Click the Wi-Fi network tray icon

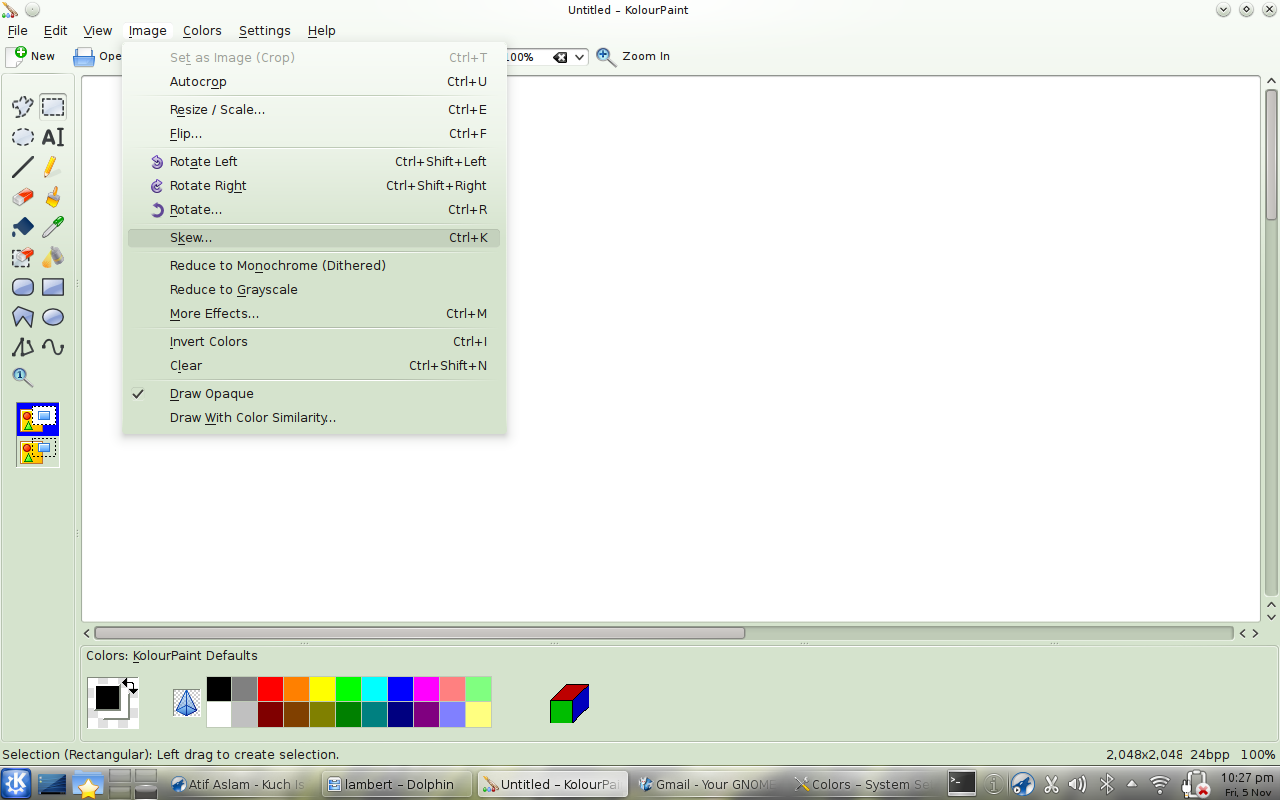coord(1160,784)
